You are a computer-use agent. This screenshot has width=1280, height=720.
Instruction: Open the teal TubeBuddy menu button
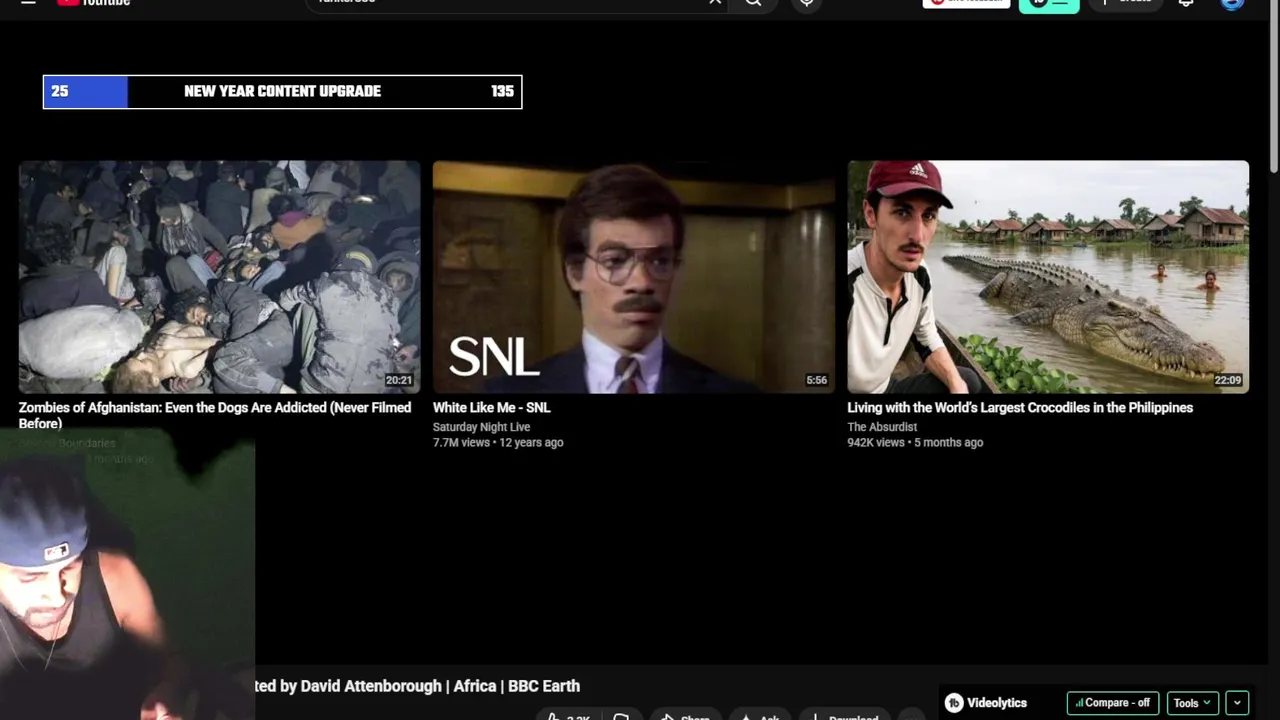1049,3
